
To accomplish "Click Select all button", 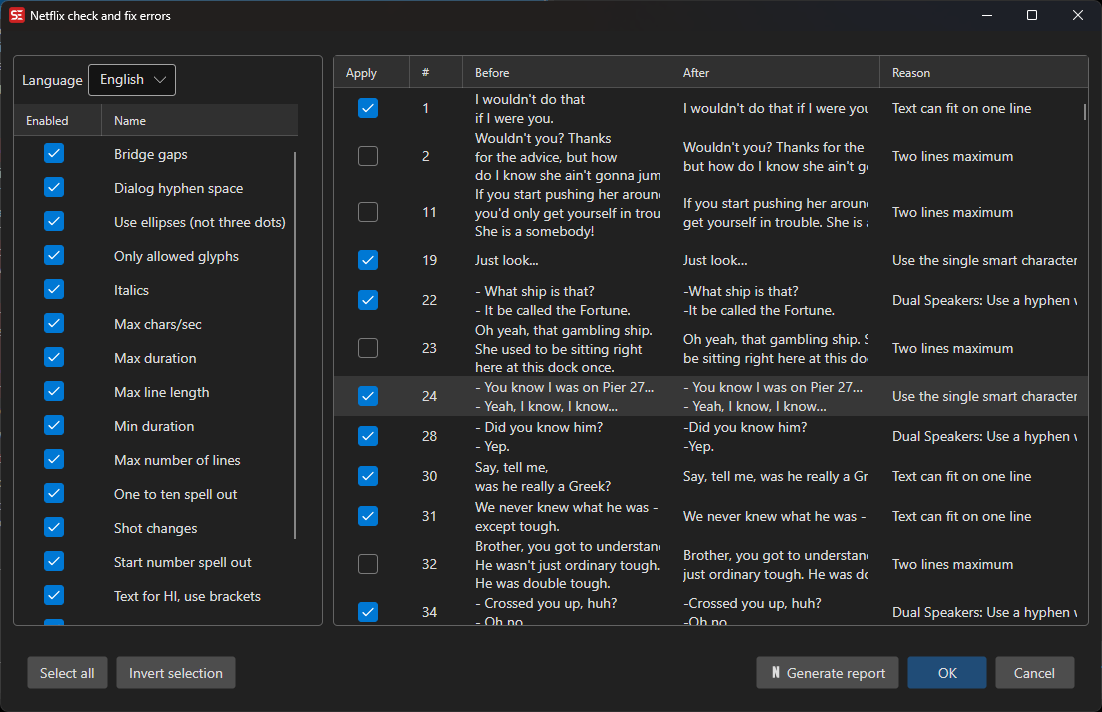I will tap(67, 673).
